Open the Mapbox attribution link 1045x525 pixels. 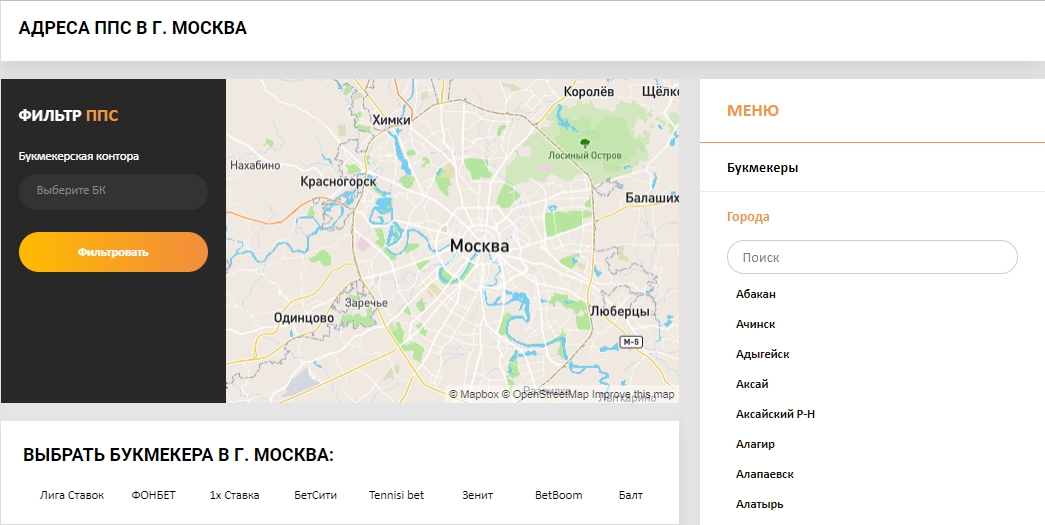click(x=478, y=395)
